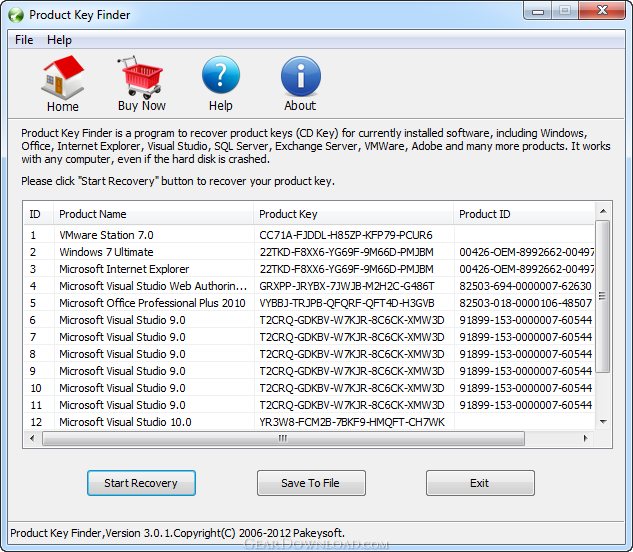Click the horizontal scrollbar thumb
Image resolution: width=633 pixels, height=552 pixels.
283,438
